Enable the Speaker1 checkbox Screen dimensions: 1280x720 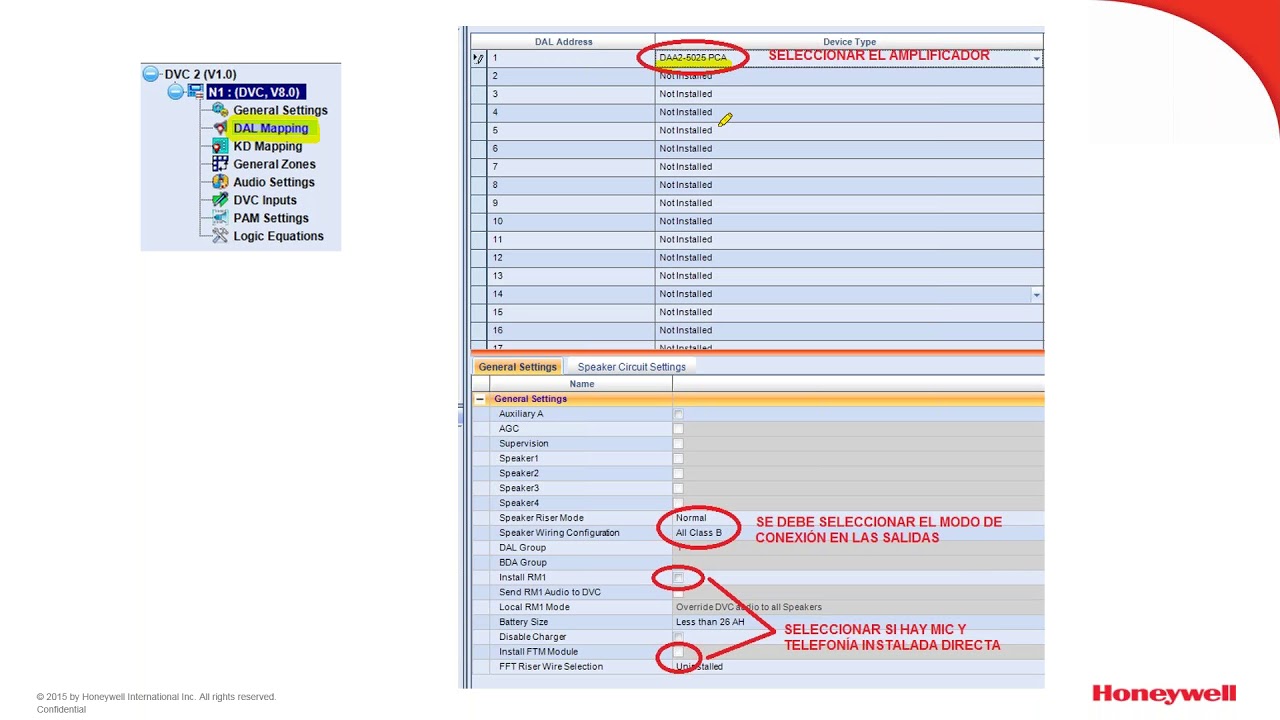click(x=678, y=459)
